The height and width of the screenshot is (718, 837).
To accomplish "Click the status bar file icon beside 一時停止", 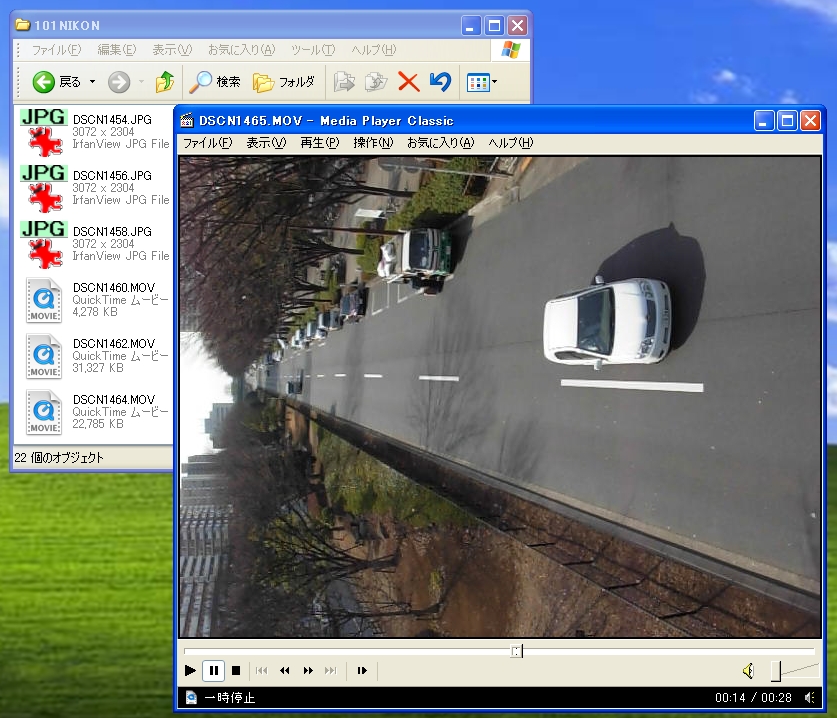I will point(191,698).
